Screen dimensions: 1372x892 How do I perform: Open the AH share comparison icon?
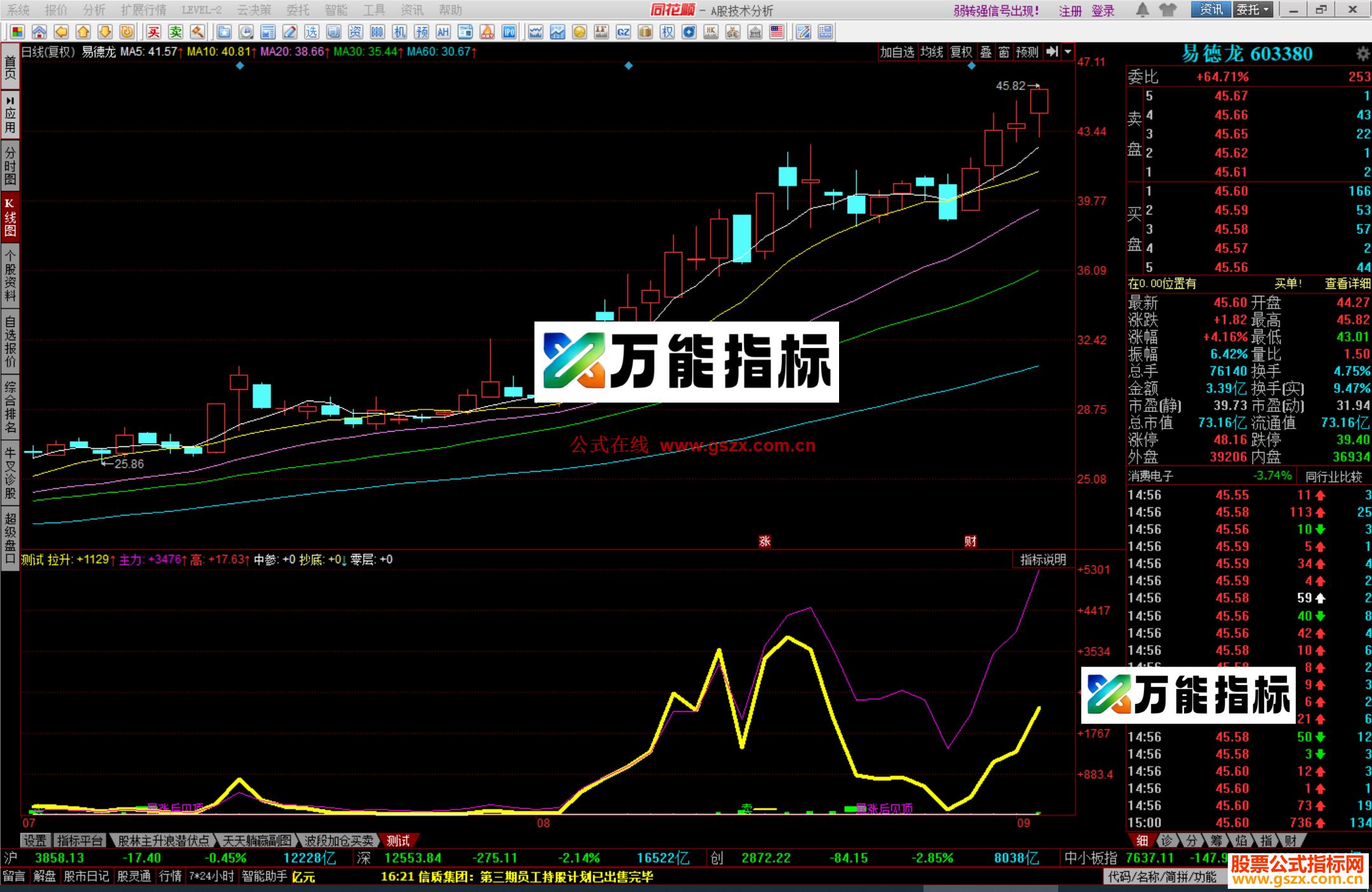443,32
